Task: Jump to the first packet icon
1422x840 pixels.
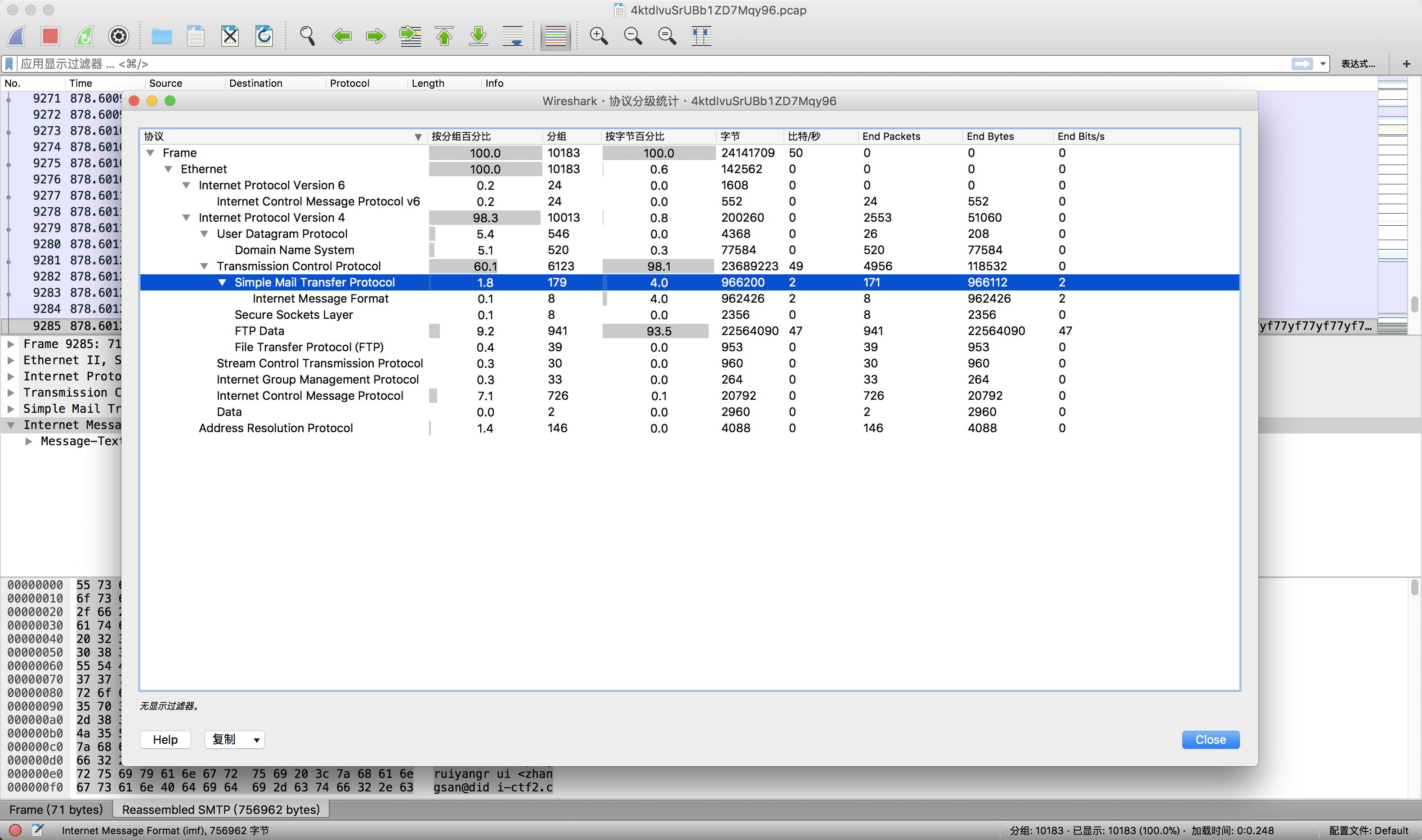Action: pos(444,36)
